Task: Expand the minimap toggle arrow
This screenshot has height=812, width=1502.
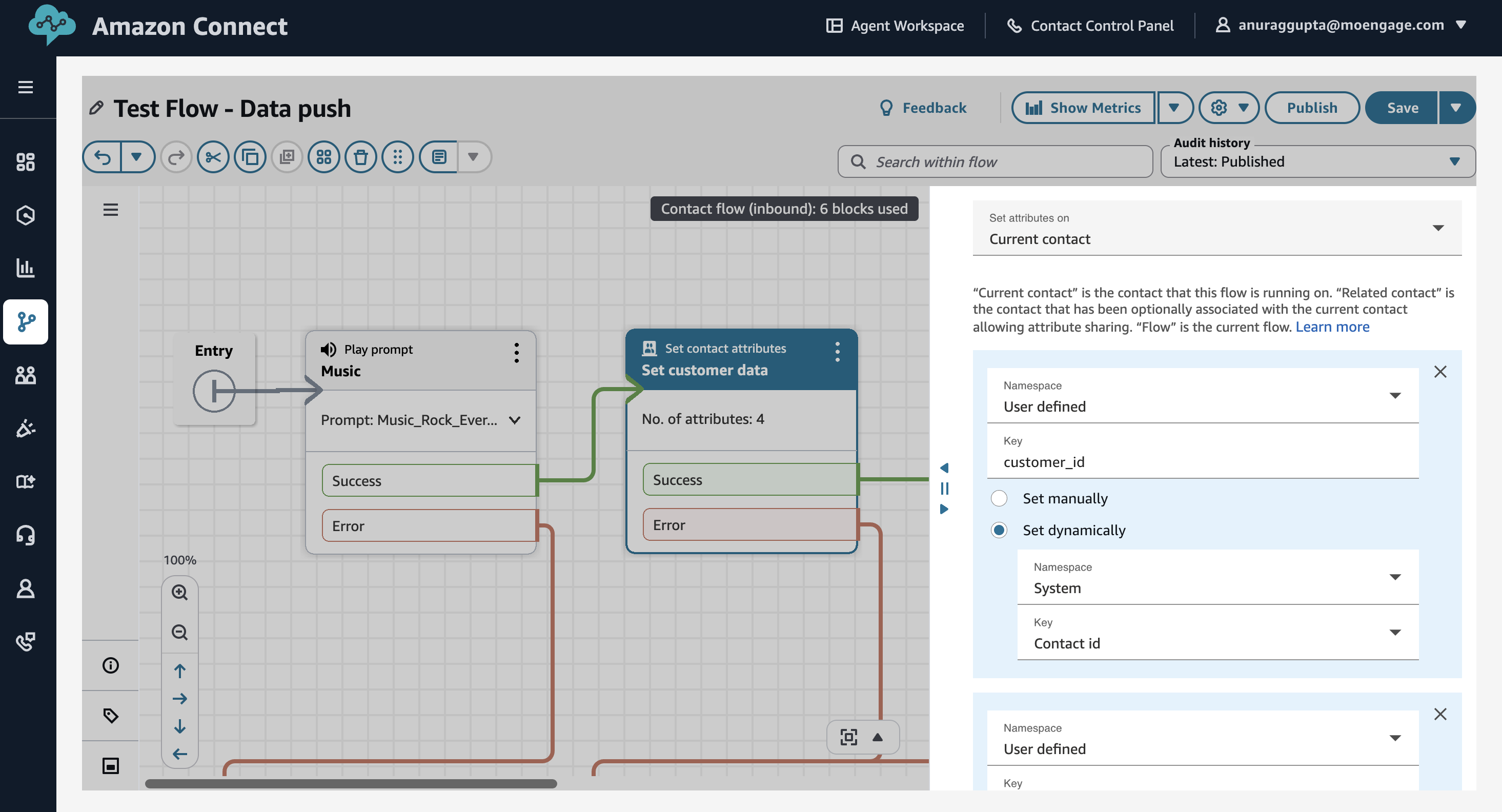Action: (x=877, y=737)
